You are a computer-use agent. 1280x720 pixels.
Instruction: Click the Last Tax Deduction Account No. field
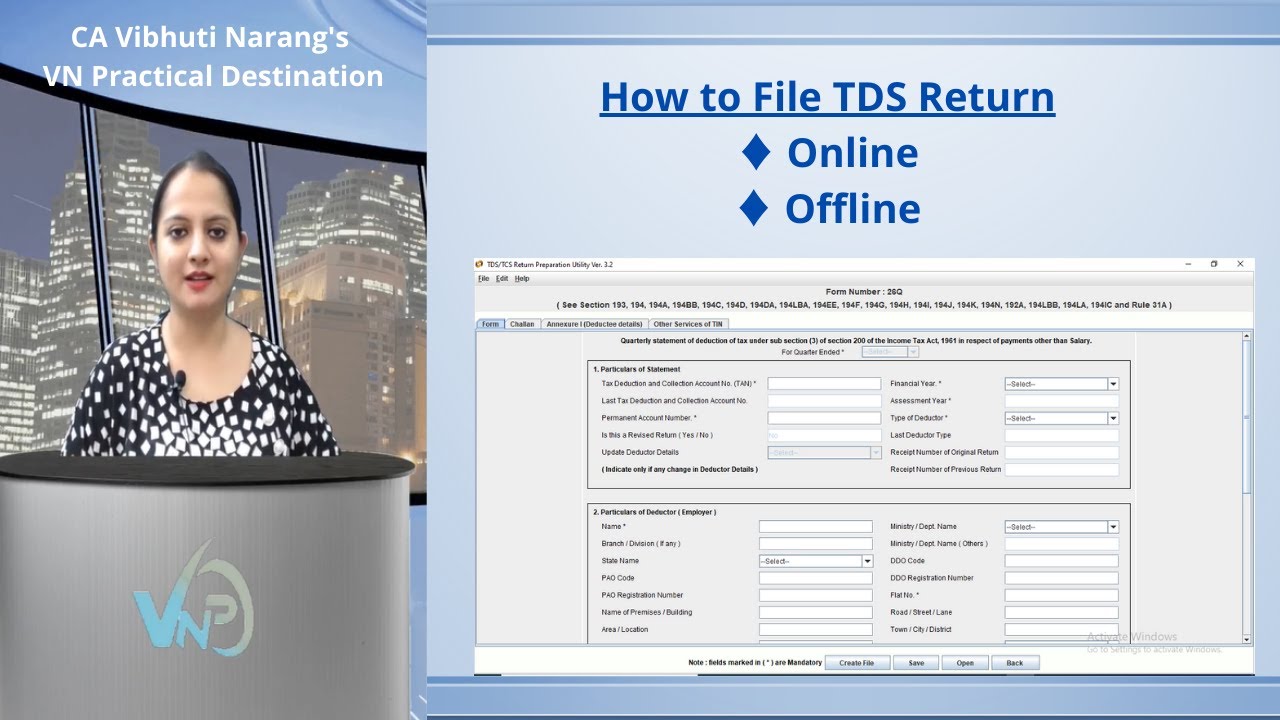pyautogui.click(x=824, y=401)
